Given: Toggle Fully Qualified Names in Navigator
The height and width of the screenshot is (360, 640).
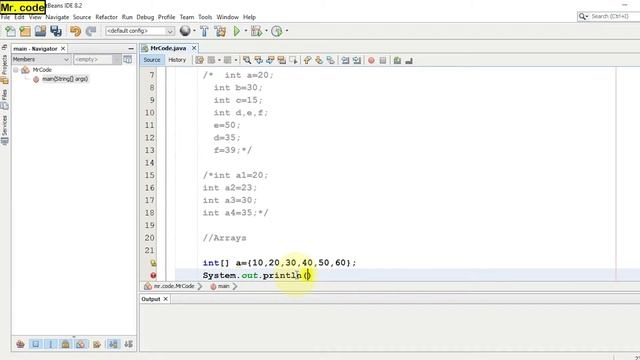Looking at the screenshot, I should click(97, 344).
